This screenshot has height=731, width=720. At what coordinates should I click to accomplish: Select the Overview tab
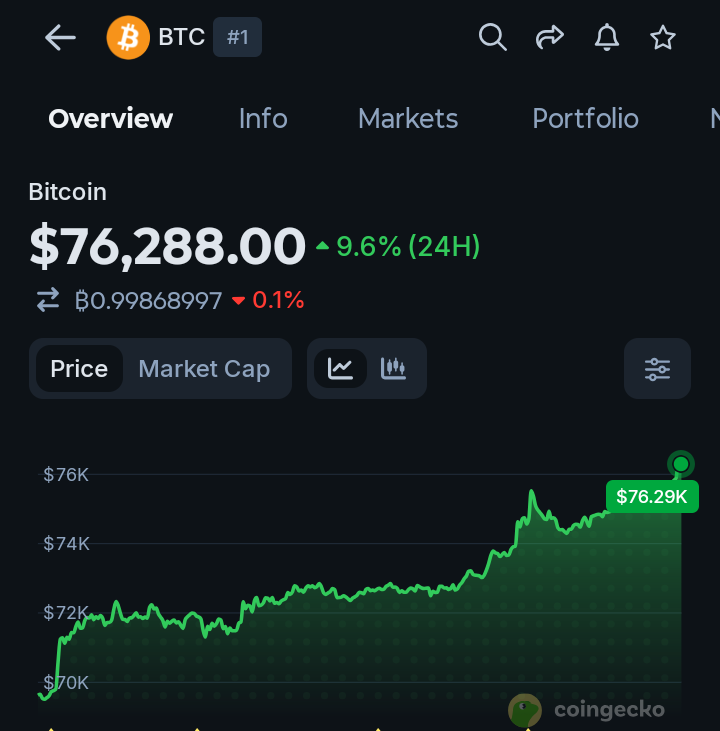click(x=111, y=118)
